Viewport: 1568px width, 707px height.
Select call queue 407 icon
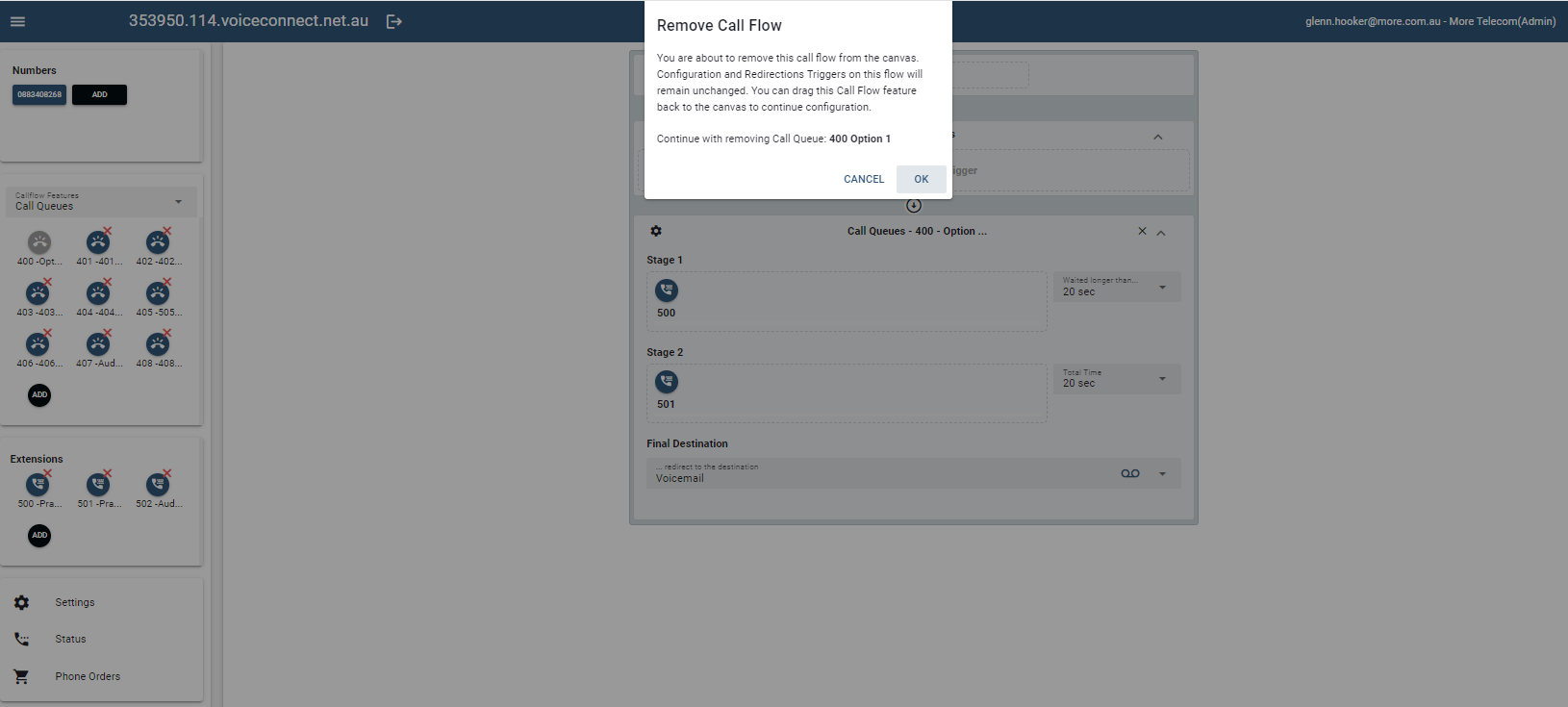coord(98,345)
